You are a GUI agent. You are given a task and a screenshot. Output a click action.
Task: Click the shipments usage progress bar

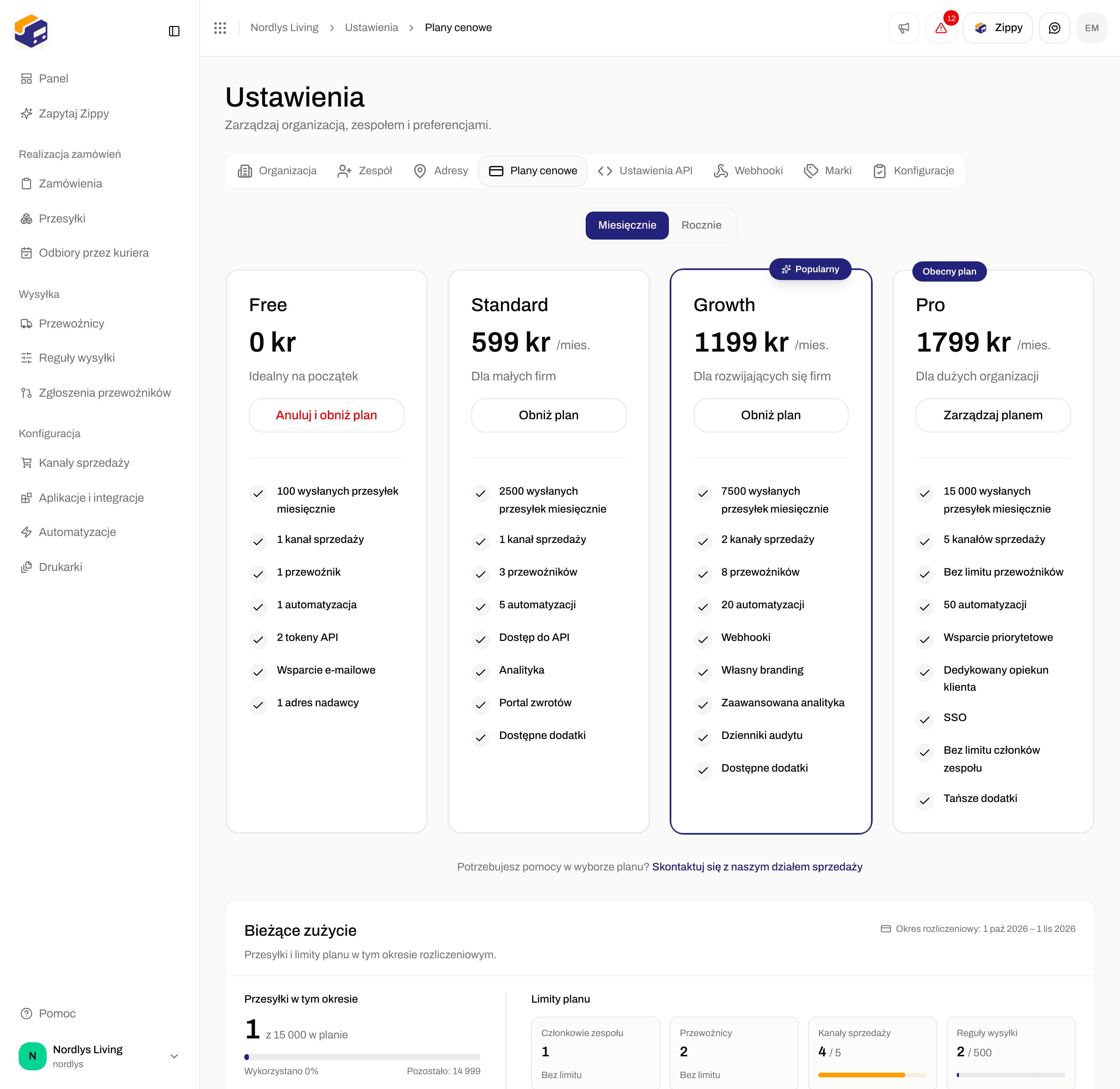click(x=362, y=1057)
